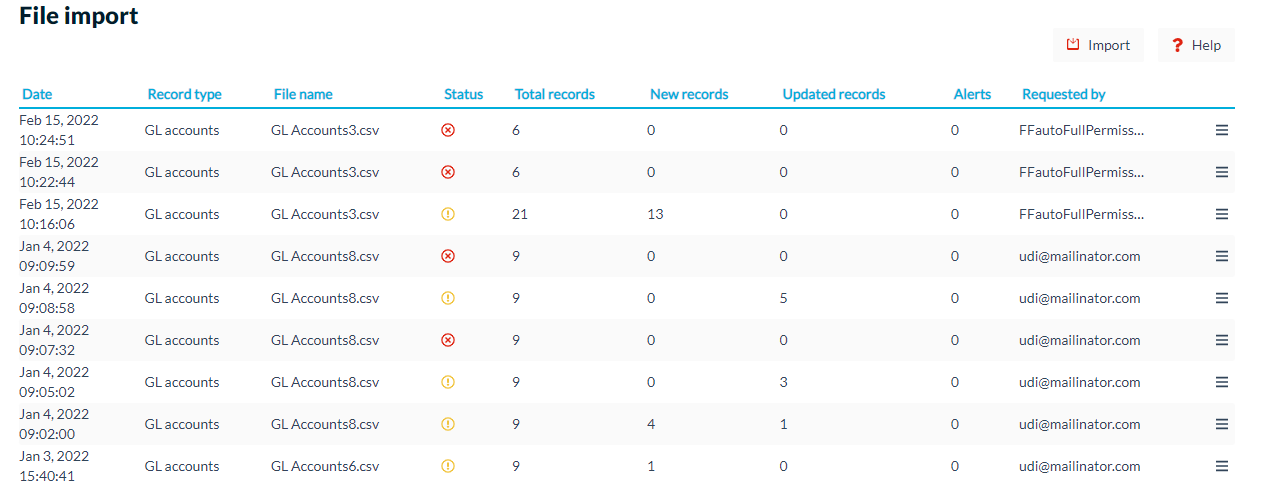
Task: Sort by Record type column header
Action: coord(184,94)
